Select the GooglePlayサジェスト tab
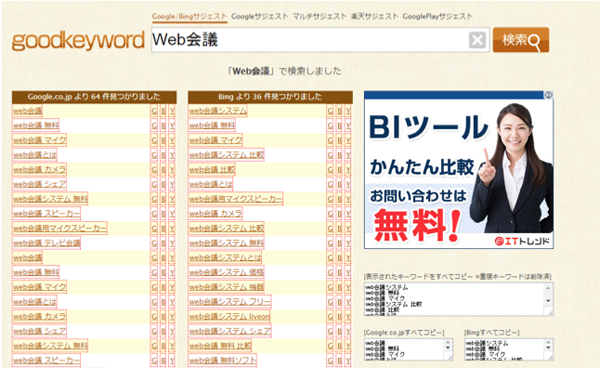600x368 pixels. 437,16
